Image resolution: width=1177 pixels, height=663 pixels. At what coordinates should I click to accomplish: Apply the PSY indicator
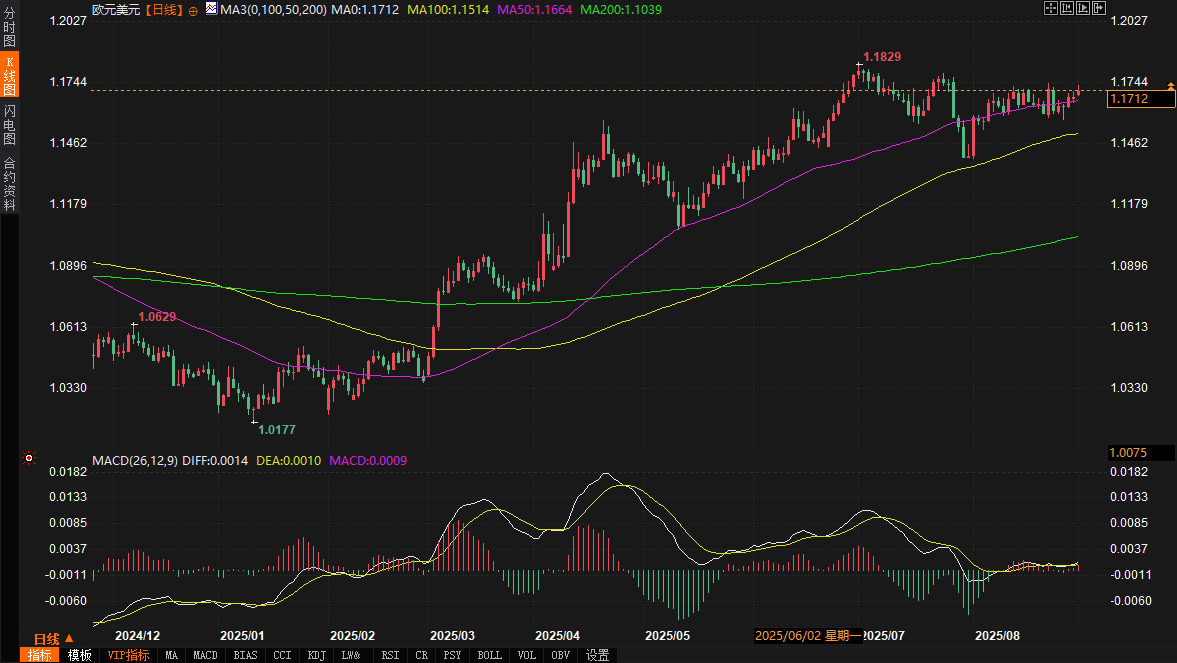452,655
